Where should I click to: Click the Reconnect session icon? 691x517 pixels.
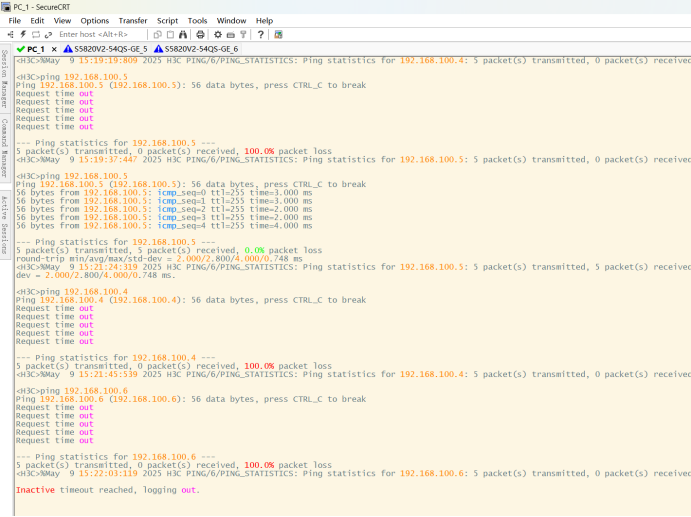36,34
